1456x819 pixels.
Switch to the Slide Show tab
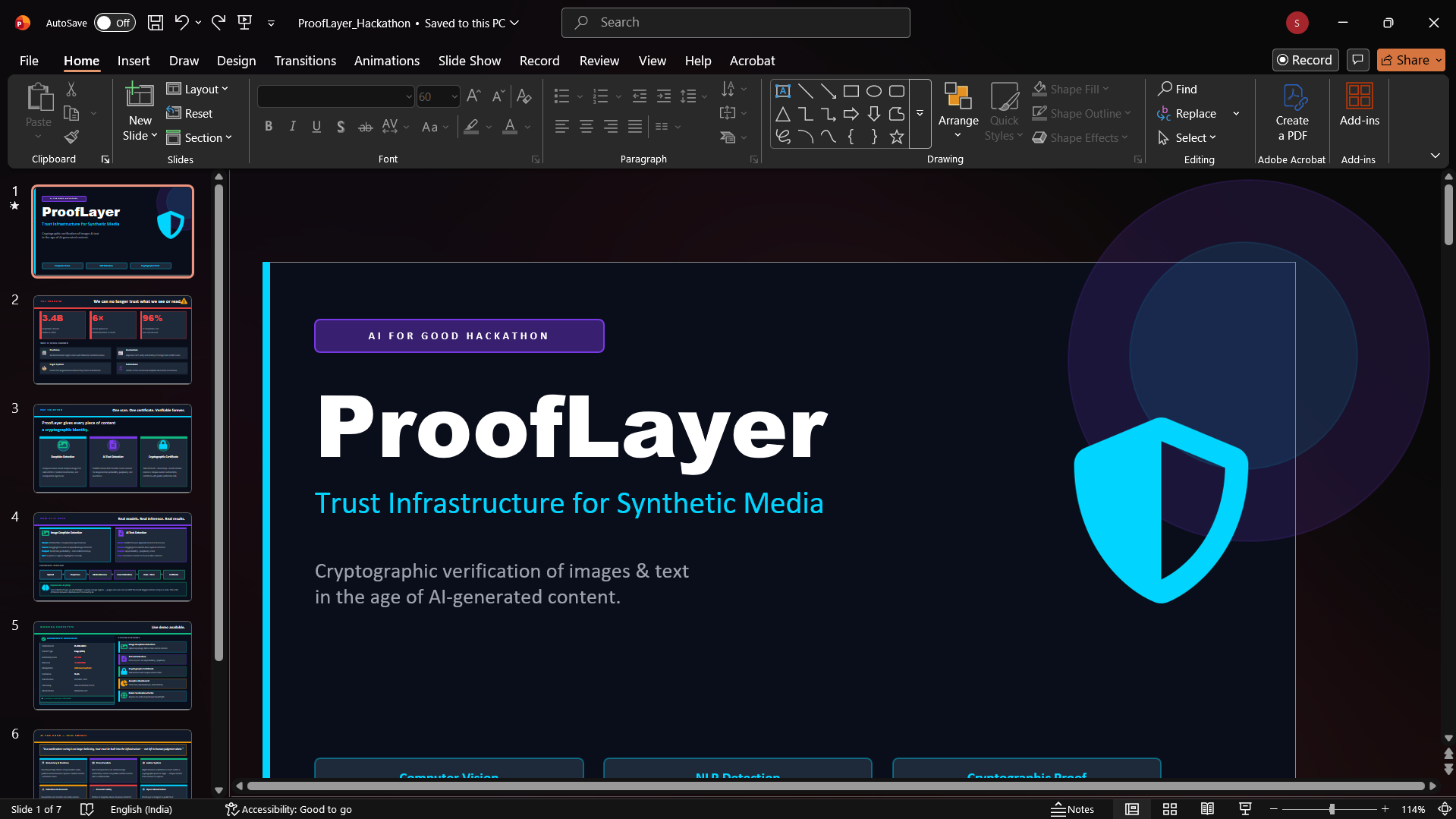click(x=469, y=61)
